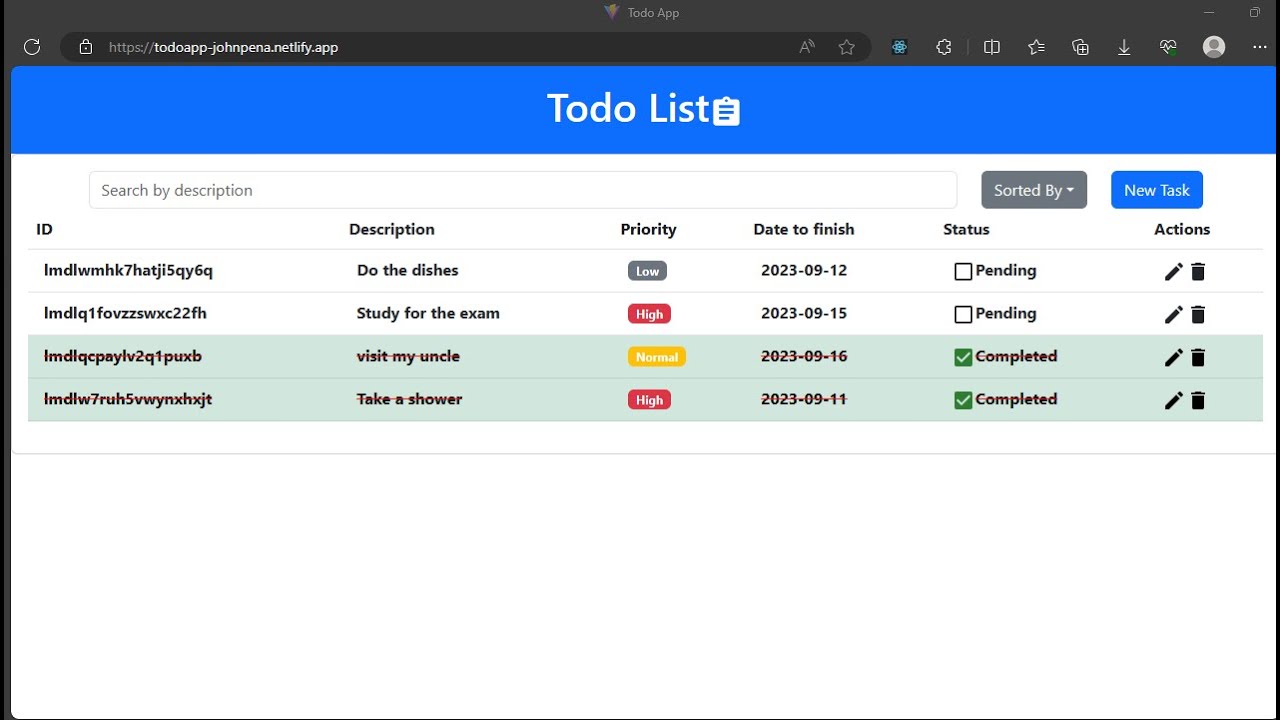Image resolution: width=1280 pixels, height=720 pixels.
Task: Click the 'Todo List' heading
Action: coord(643,109)
